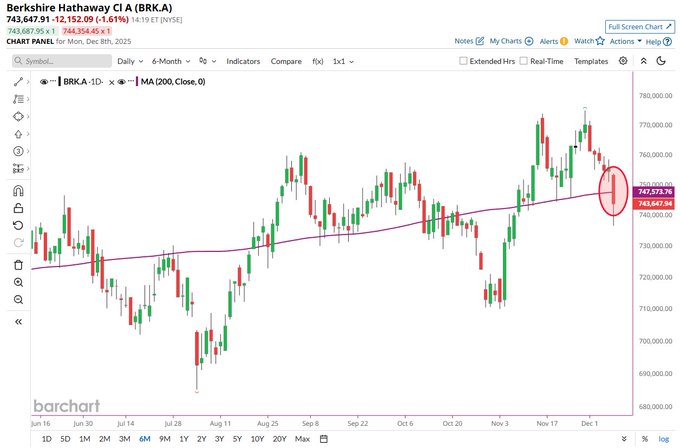Click the Watch link
The width and height of the screenshot is (680, 448).
(x=584, y=41)
